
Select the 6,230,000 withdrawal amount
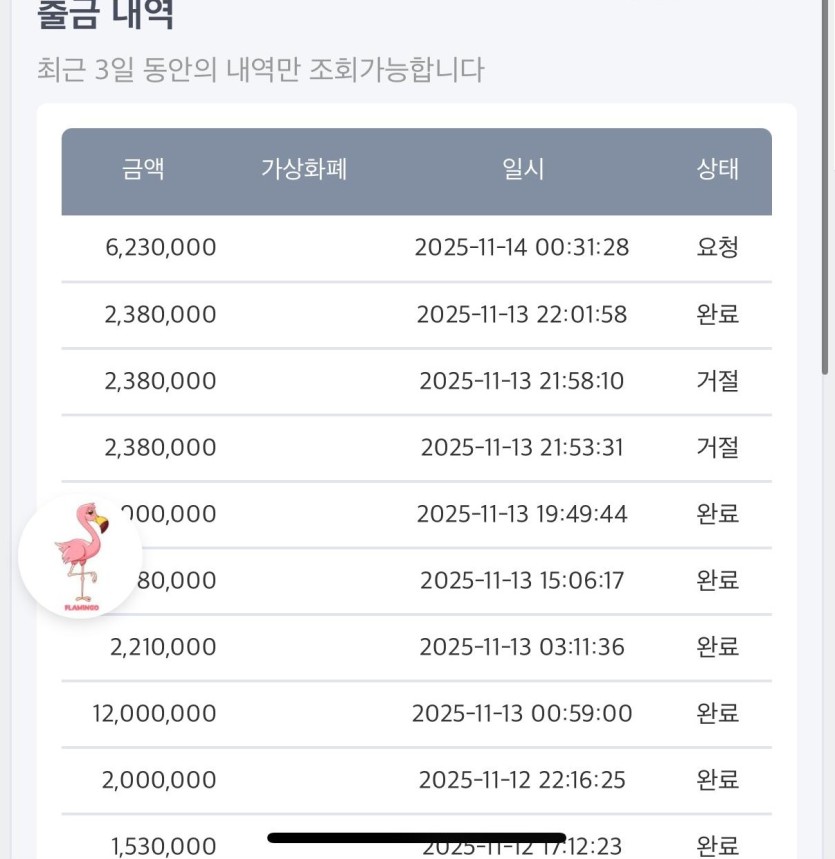click(x=160, y=247)
